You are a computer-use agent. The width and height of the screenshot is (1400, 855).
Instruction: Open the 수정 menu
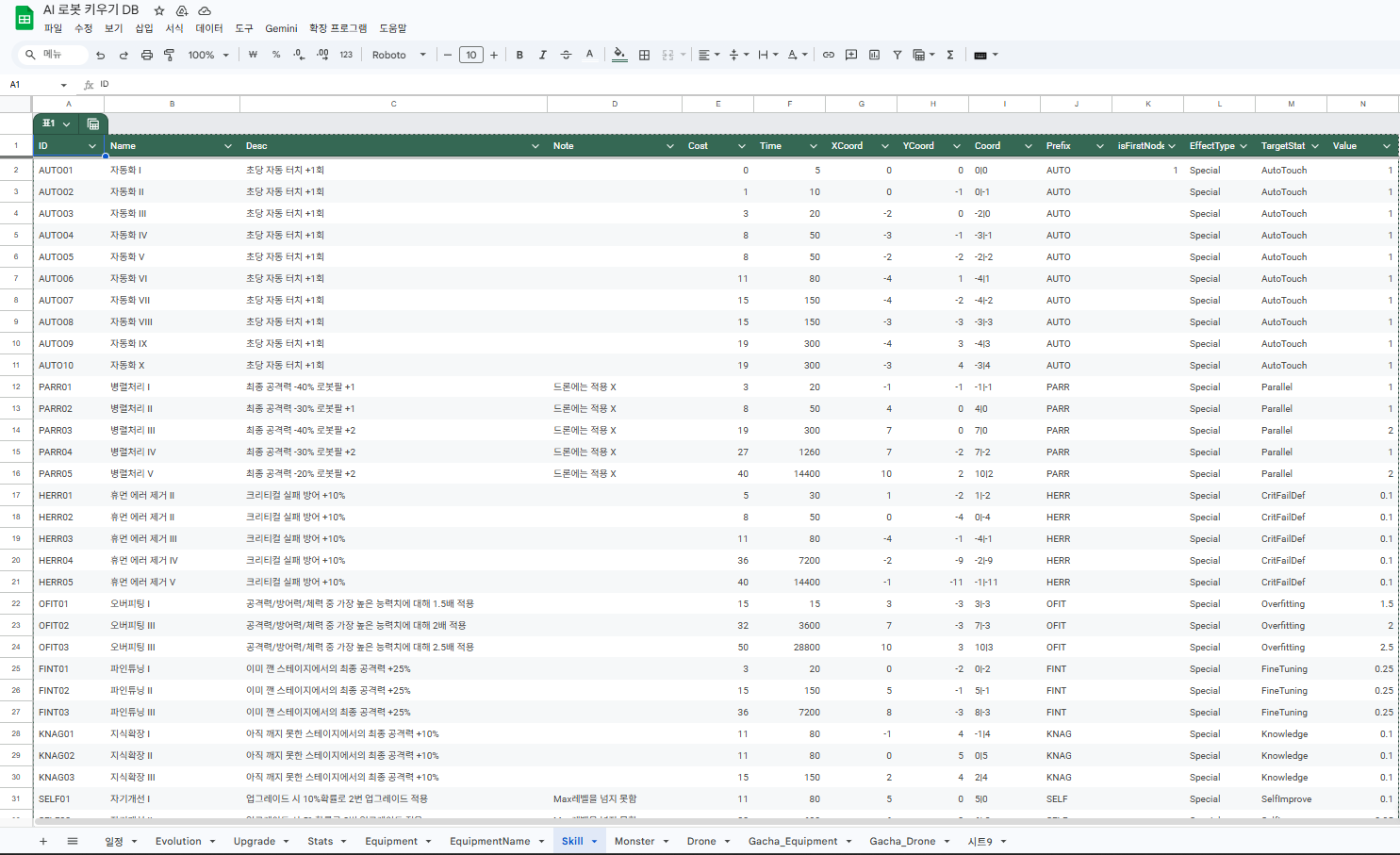[x=83, y=28]
